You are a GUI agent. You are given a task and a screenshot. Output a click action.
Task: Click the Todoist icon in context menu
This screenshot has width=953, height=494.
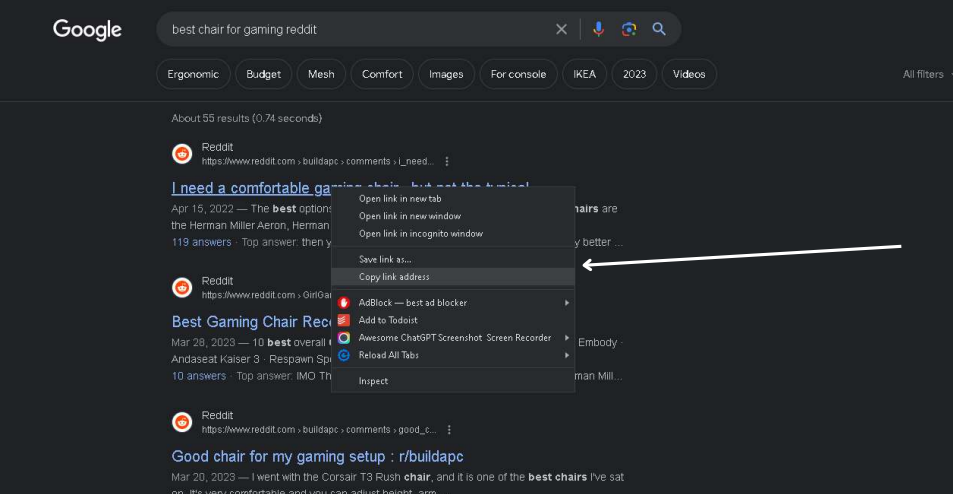pos(344,320)
